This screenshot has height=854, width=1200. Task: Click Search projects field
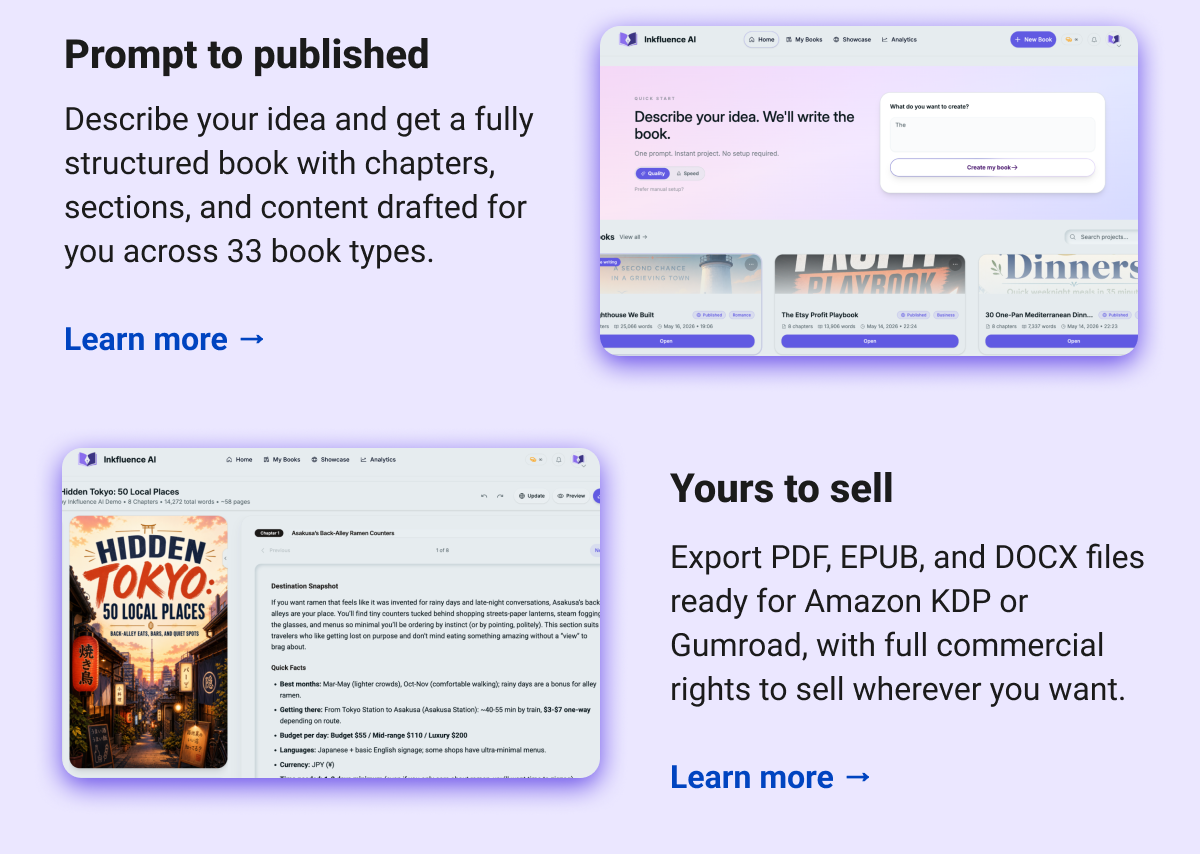tap(1101, 237)
